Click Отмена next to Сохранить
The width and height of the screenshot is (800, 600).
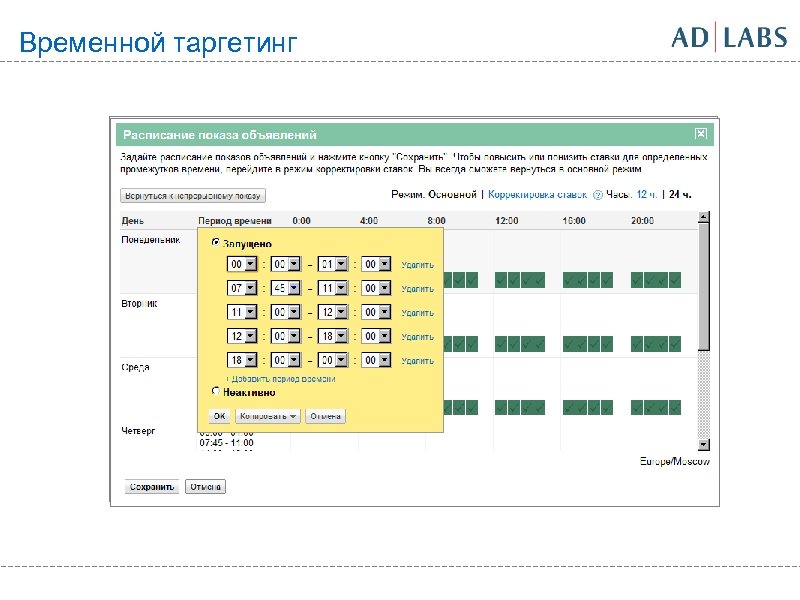205,487
